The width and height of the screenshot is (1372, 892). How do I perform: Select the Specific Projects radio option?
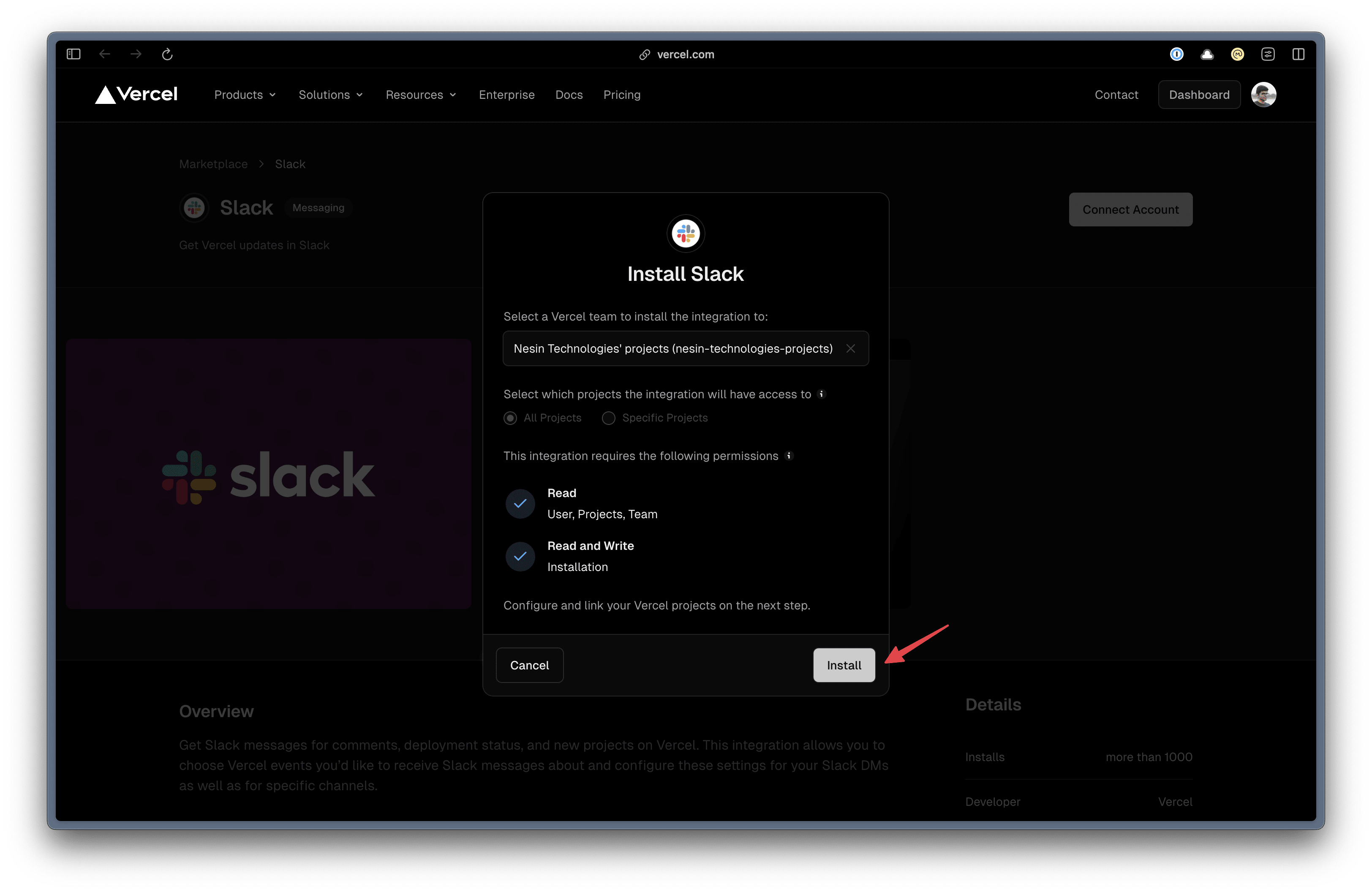[609, 419]
